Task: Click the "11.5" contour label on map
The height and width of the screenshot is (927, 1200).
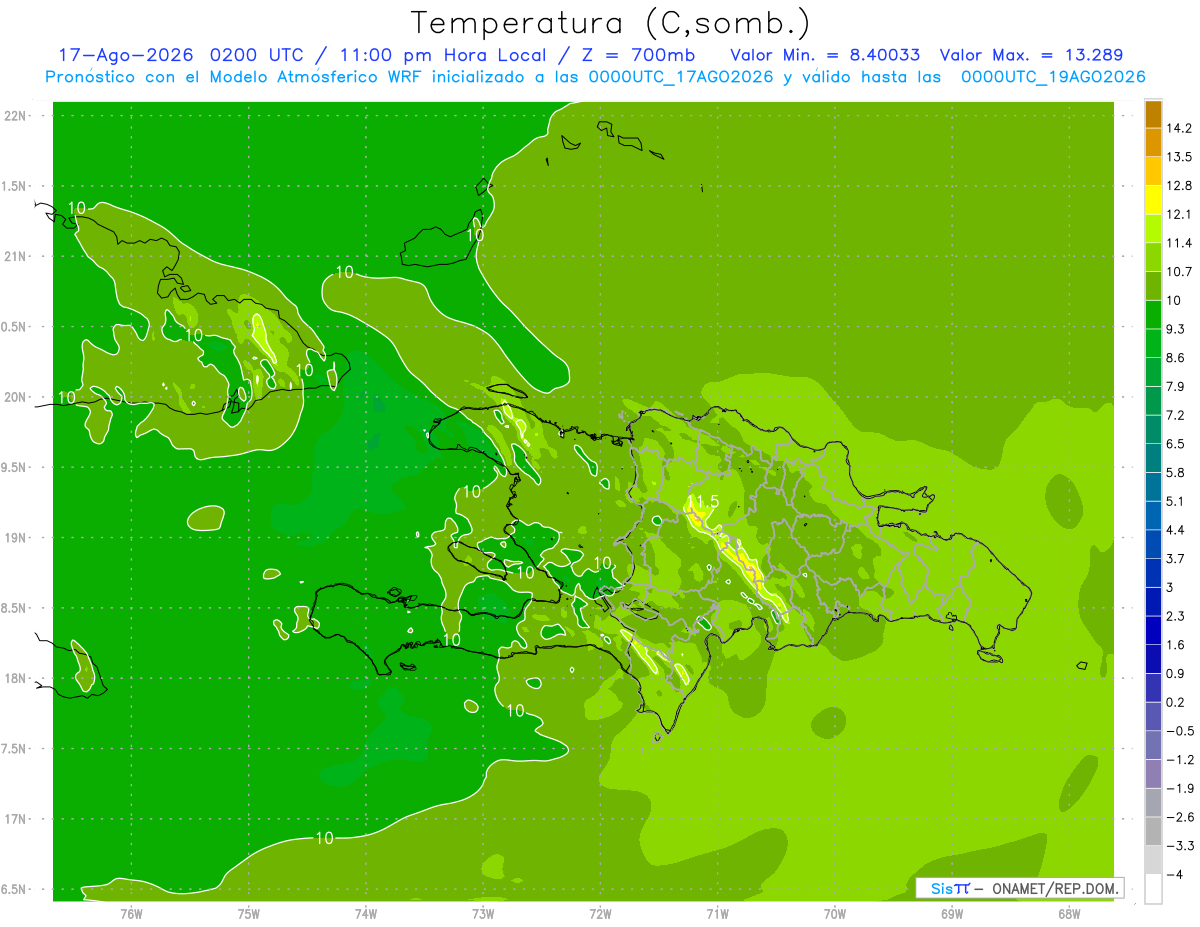Action: click(702, 501)
